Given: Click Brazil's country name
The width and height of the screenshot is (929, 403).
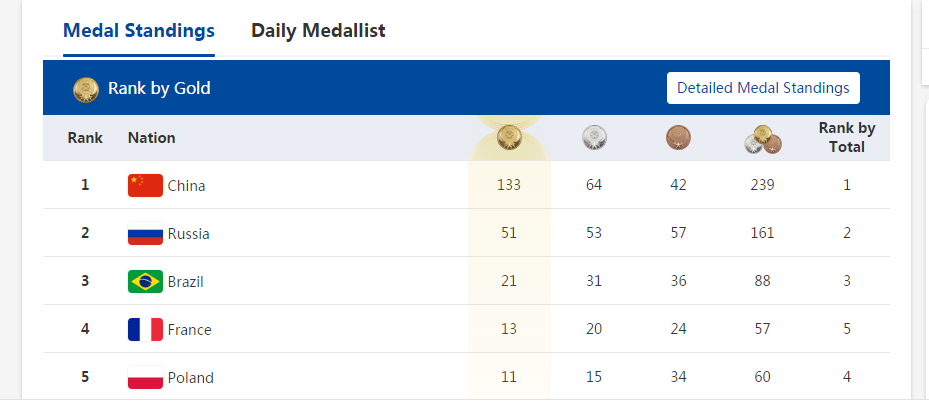Looking at the screenshot, I should tap(186, 281).
